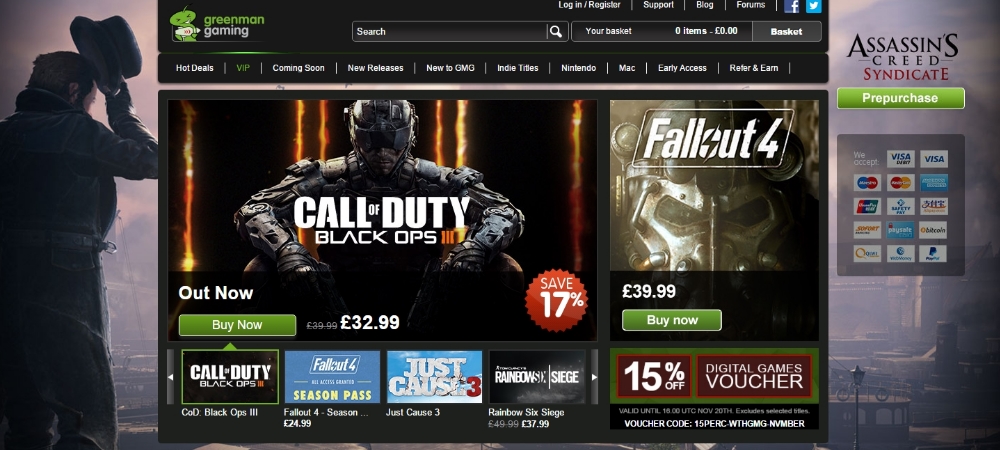Screen dimensions: 1000x450
Task: Click the Maestro payment icon
Action: point(867,183)
